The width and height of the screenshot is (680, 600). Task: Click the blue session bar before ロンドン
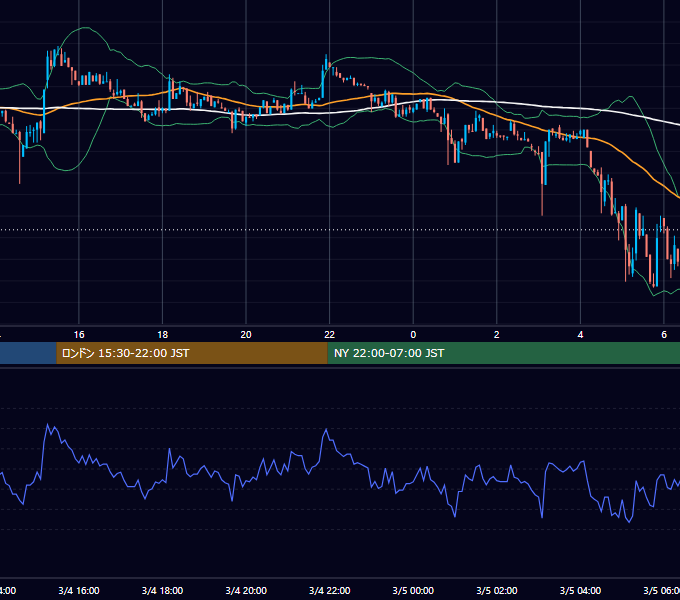click(28, 353)
